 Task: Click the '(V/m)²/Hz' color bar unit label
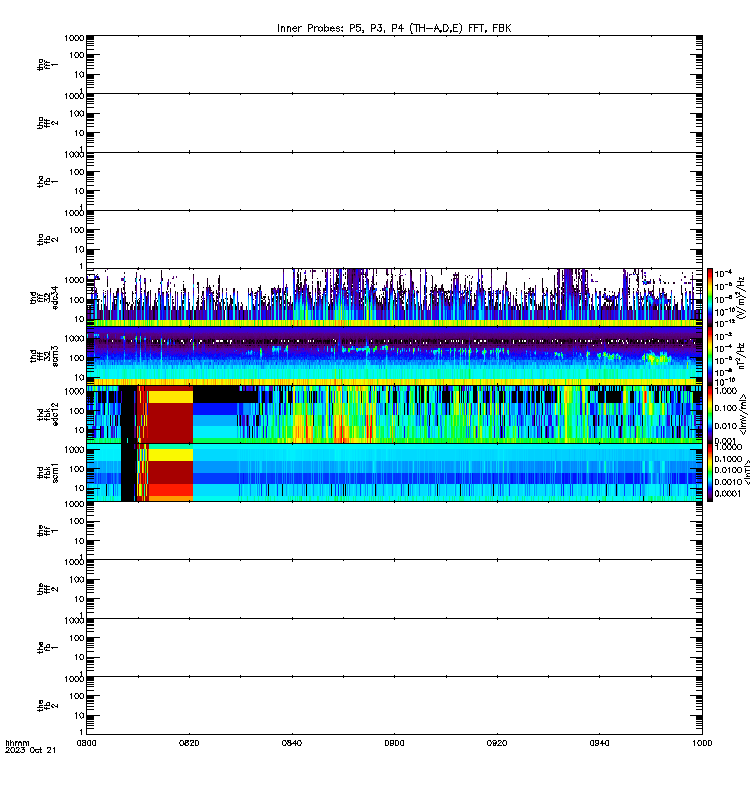[x=742, y=297]
